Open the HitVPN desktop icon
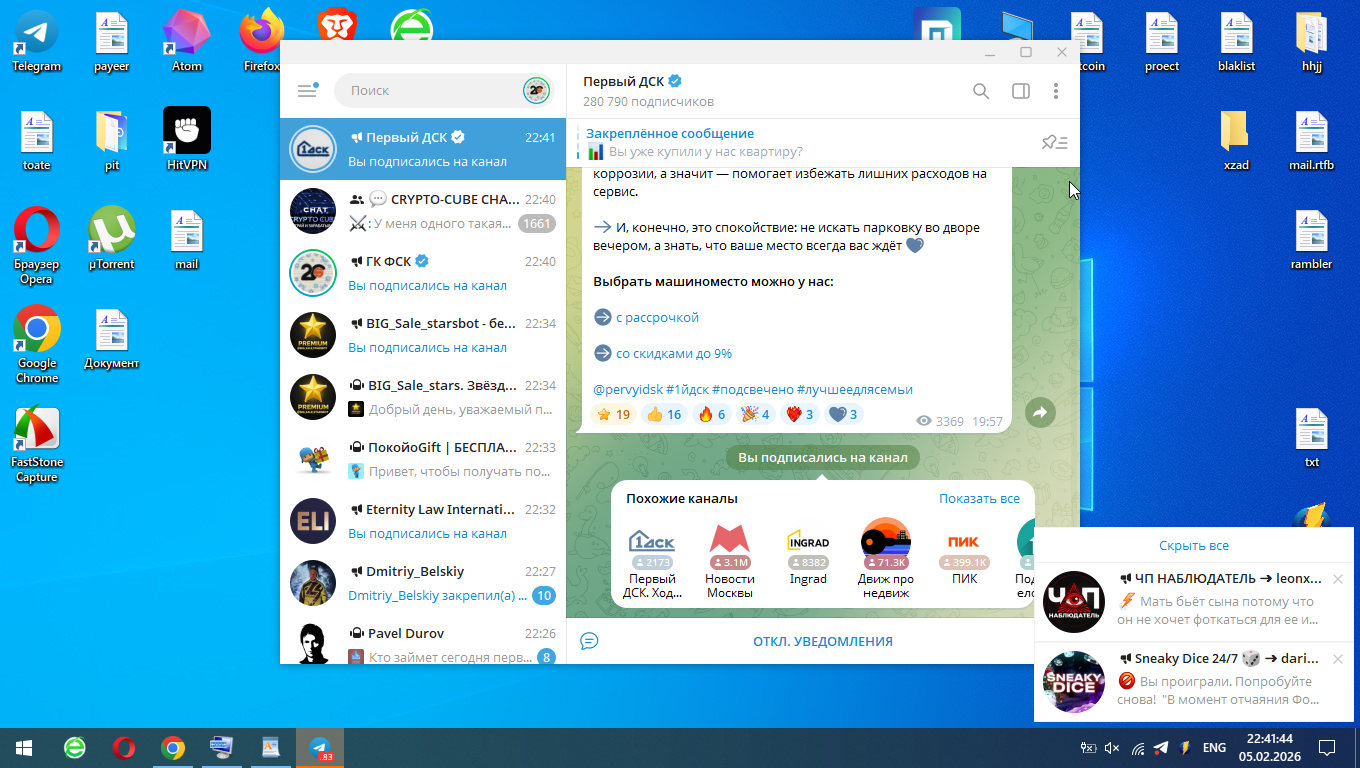The width and height of the screenshot is (1360, 768). (187, 139)
